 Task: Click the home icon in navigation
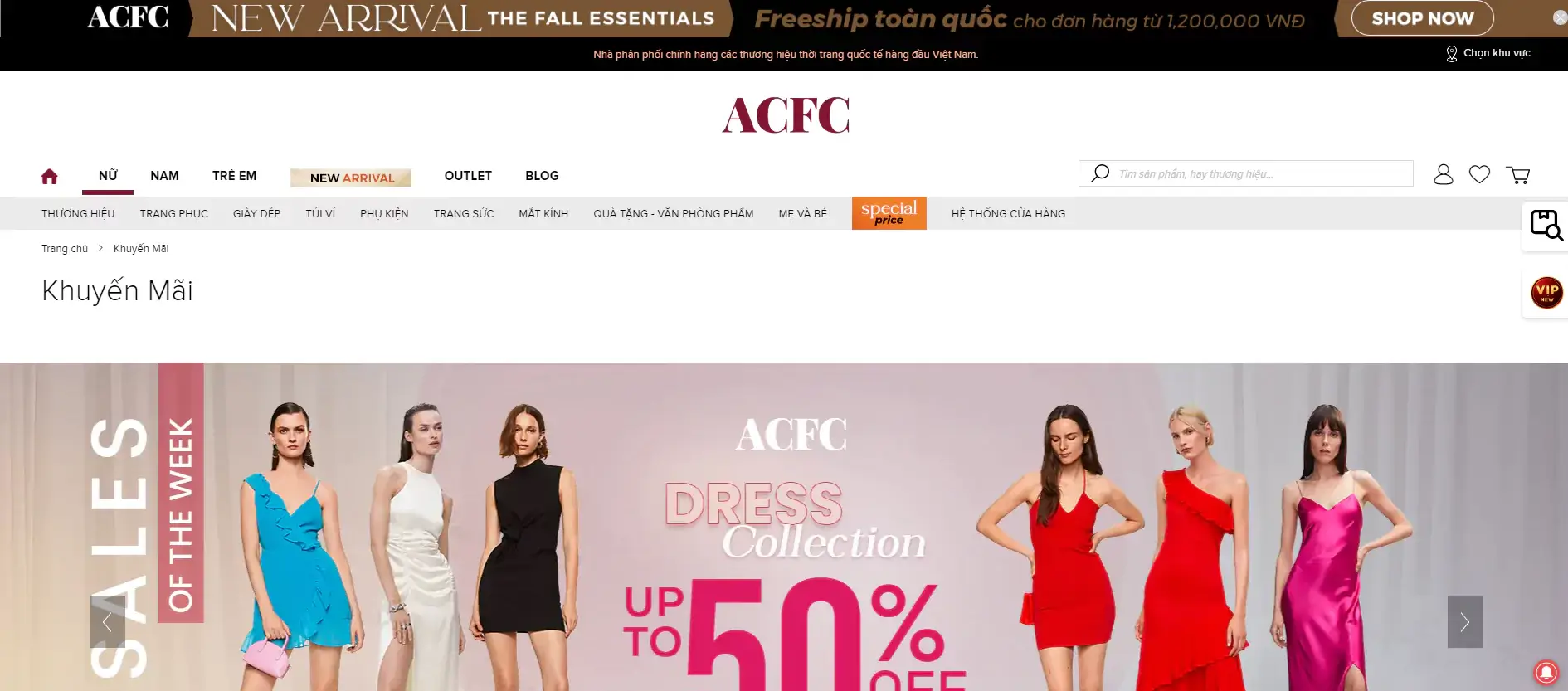coord(50,176)
